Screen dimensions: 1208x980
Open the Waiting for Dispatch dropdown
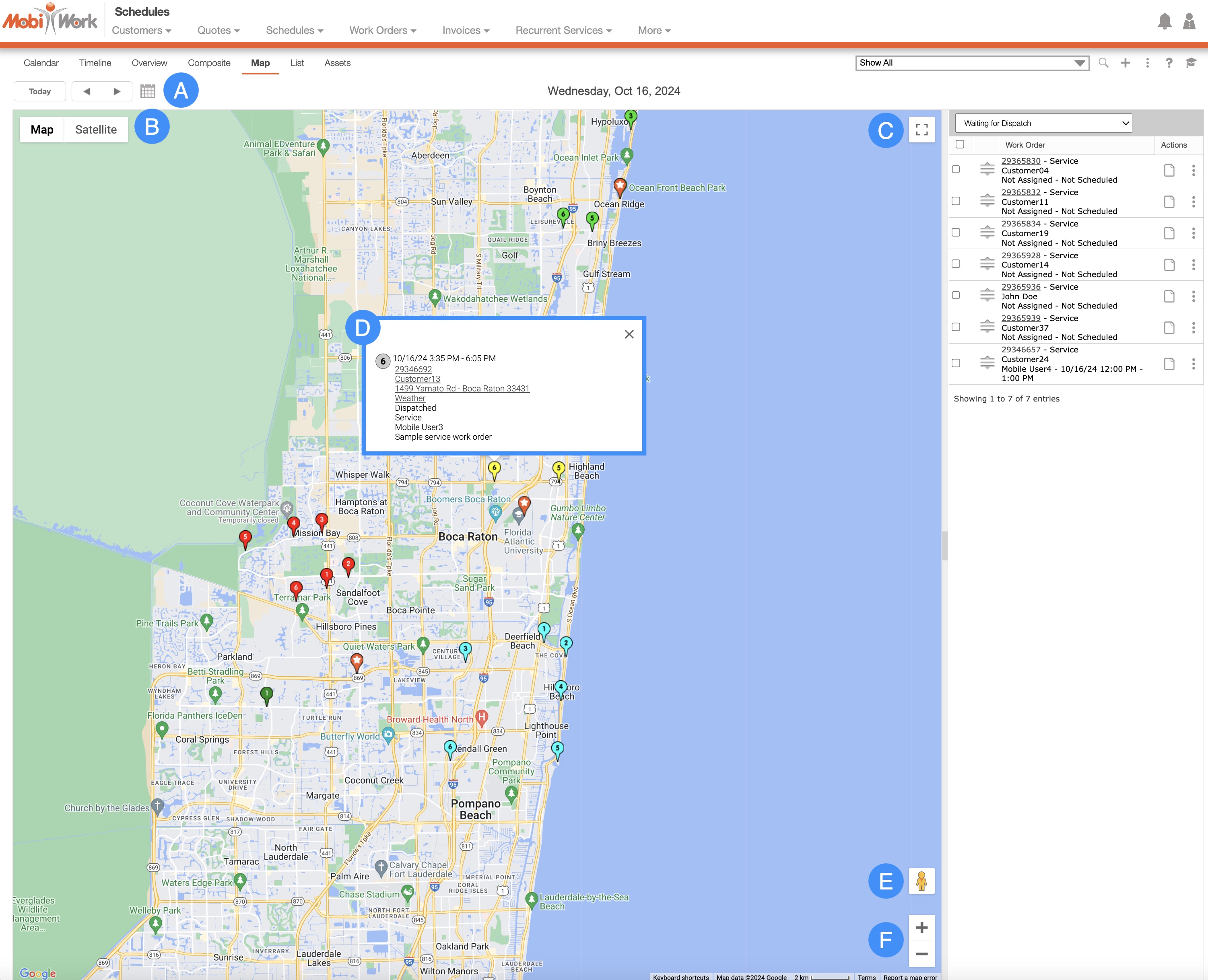tap(1043, 123)
